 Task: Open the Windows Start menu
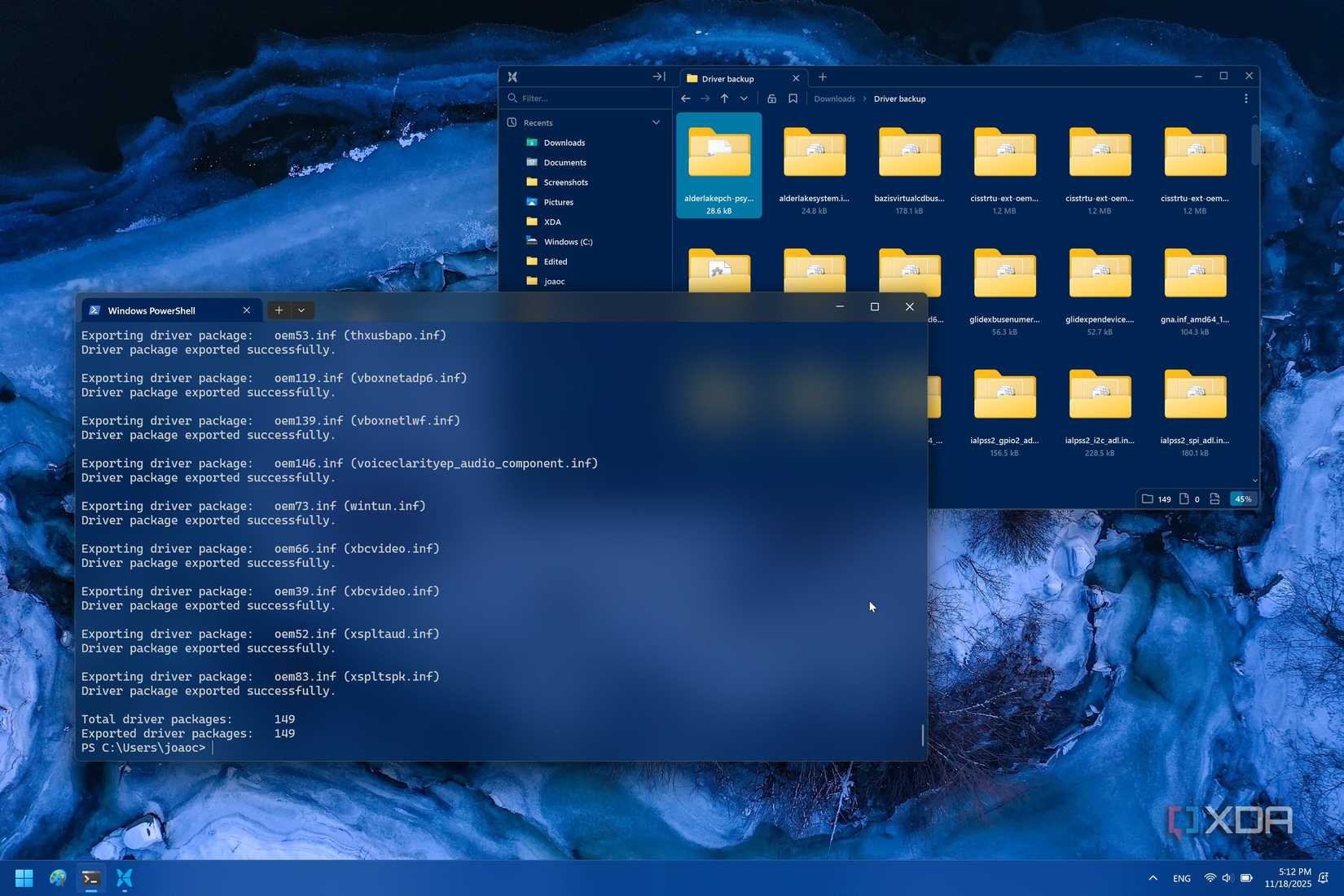pos(22,878)
